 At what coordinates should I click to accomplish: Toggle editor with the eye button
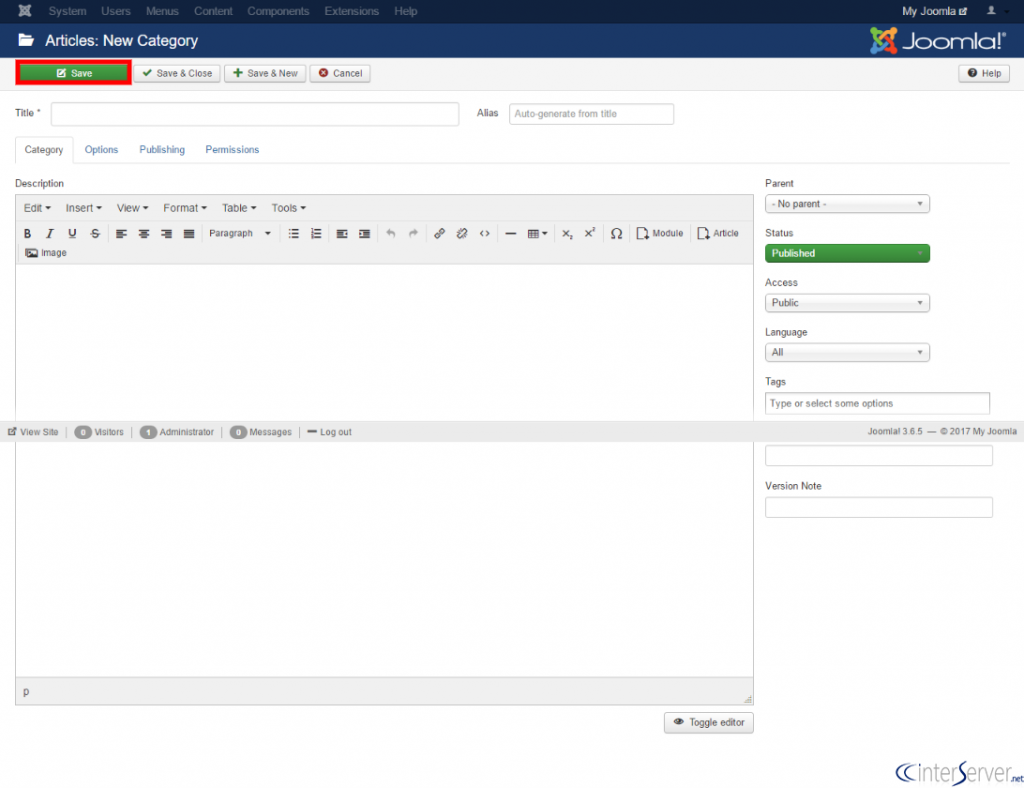tap(709, 722)
